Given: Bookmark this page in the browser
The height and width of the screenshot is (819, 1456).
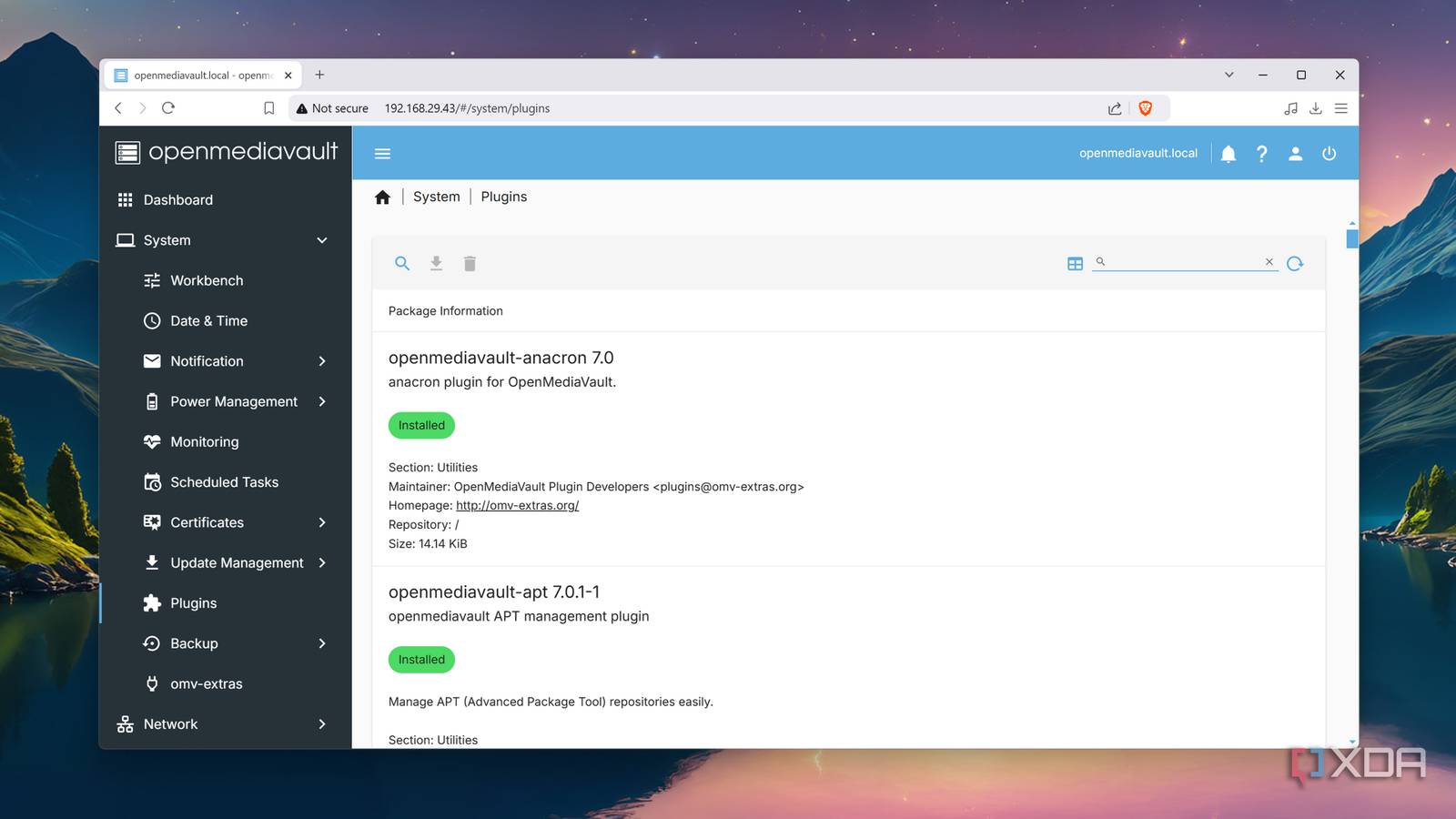Looking at the screenshot, I should [x=269, y=108].
